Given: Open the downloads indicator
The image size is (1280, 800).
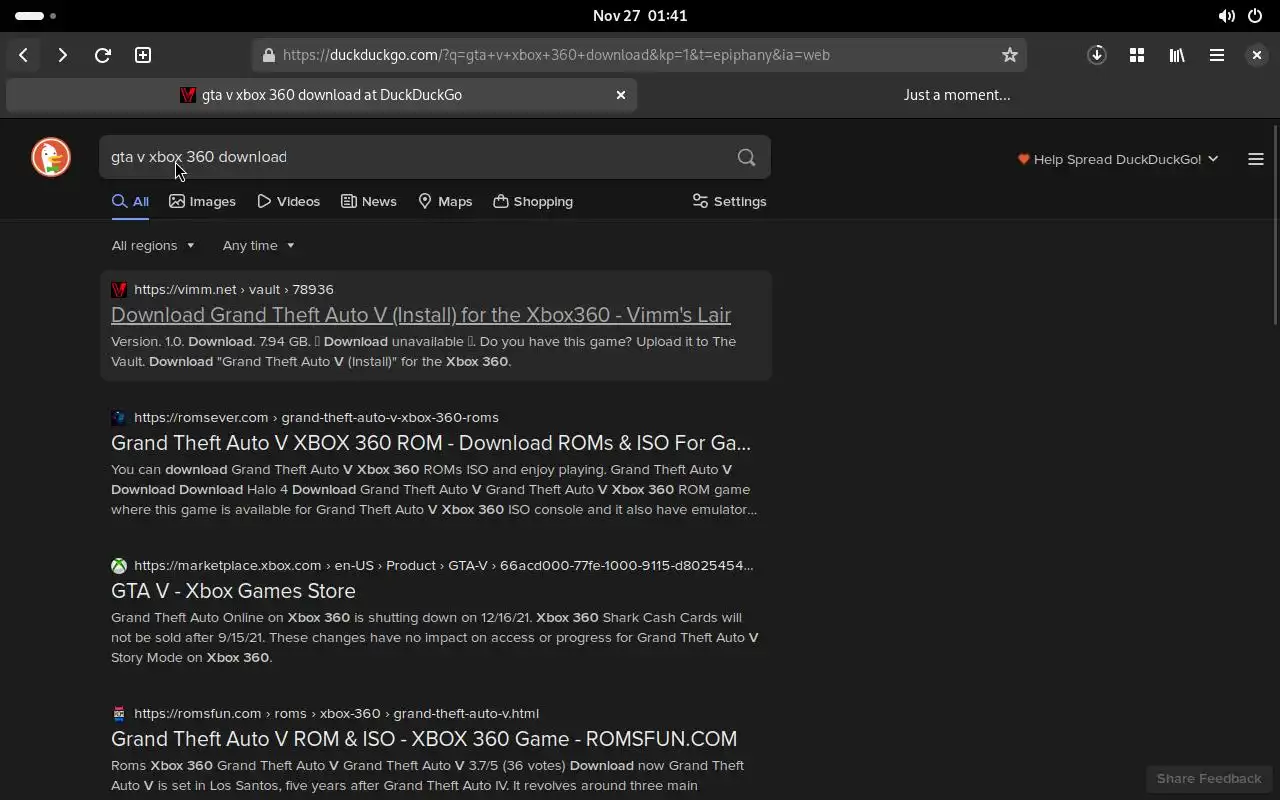Looking at the screenshot, I should (x=1097, y=55).
